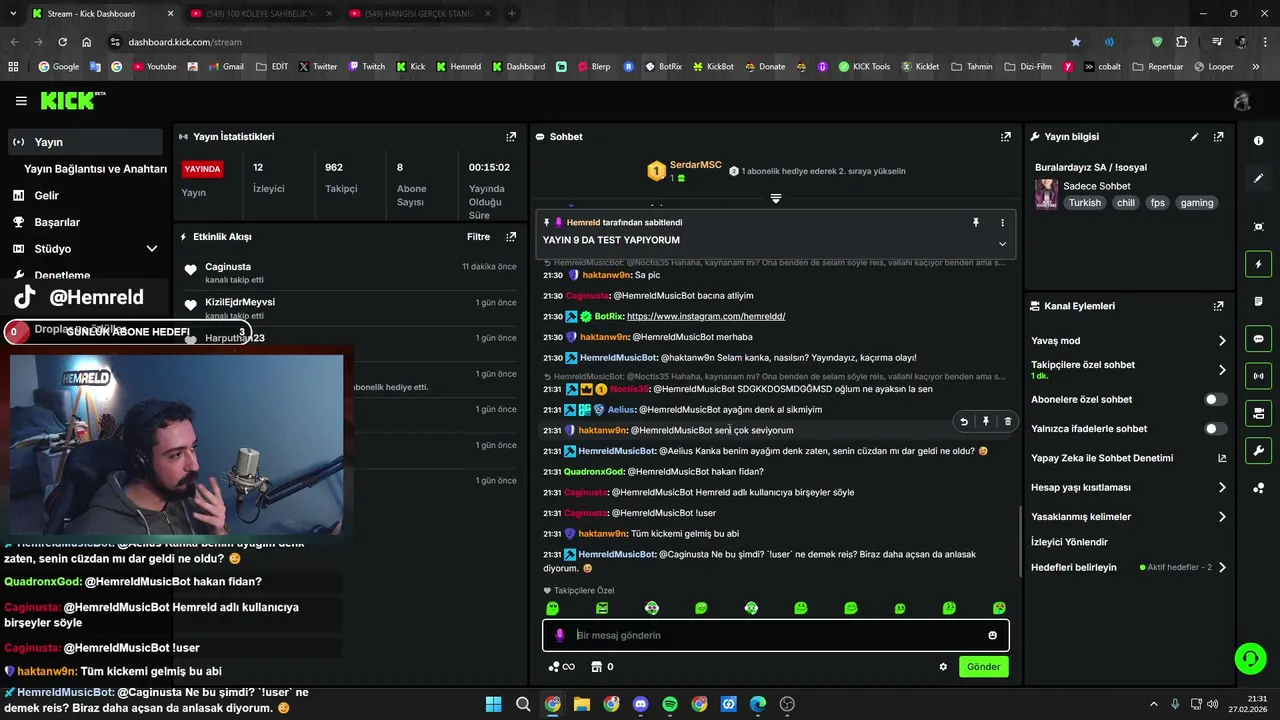Expand pinned message with chevron
This screenshot has width=1280, height=720.
pyautogui.click(x=1002, y=244)
